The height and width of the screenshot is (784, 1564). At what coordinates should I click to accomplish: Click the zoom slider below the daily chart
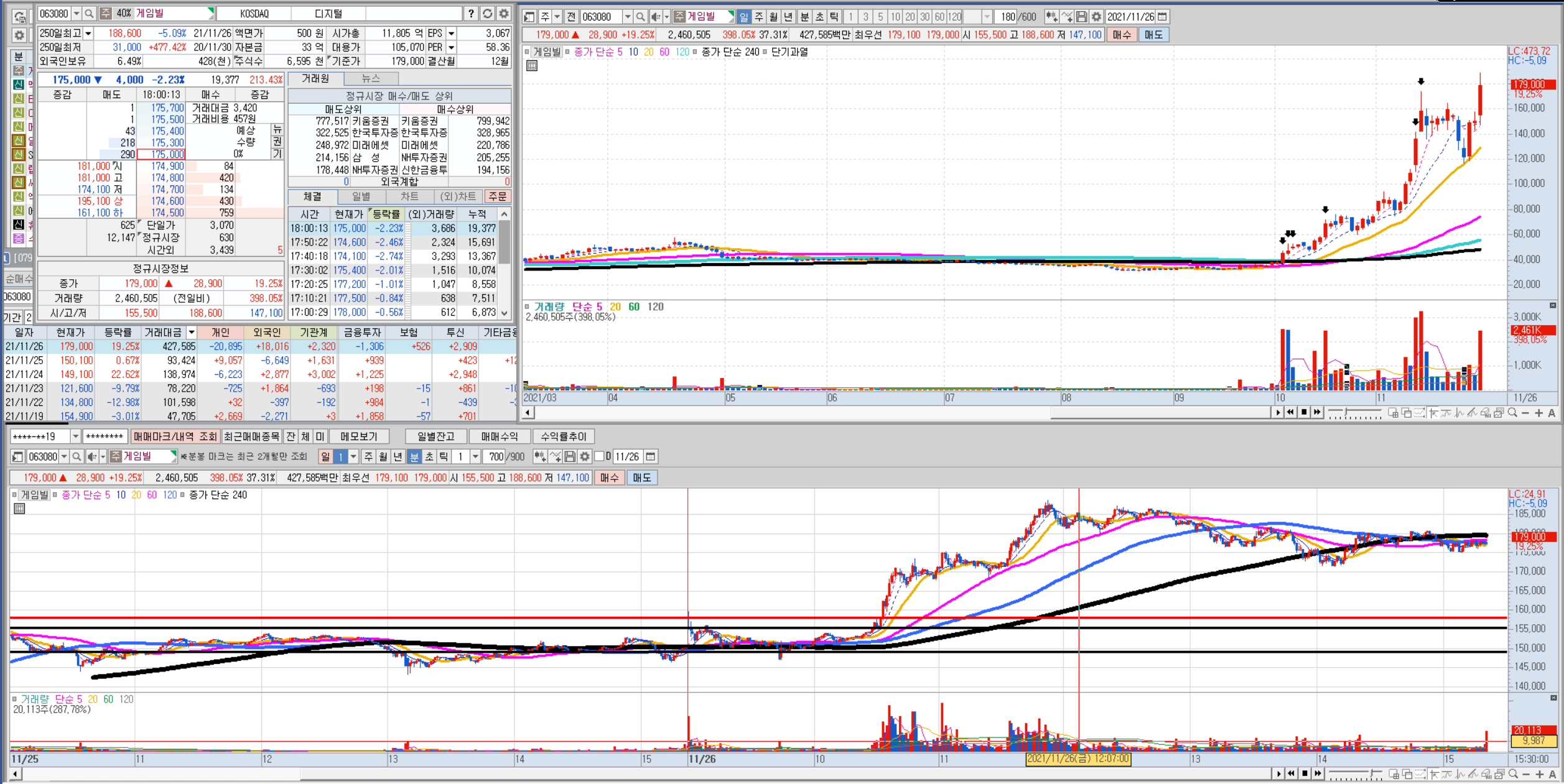click(1355, 413)
